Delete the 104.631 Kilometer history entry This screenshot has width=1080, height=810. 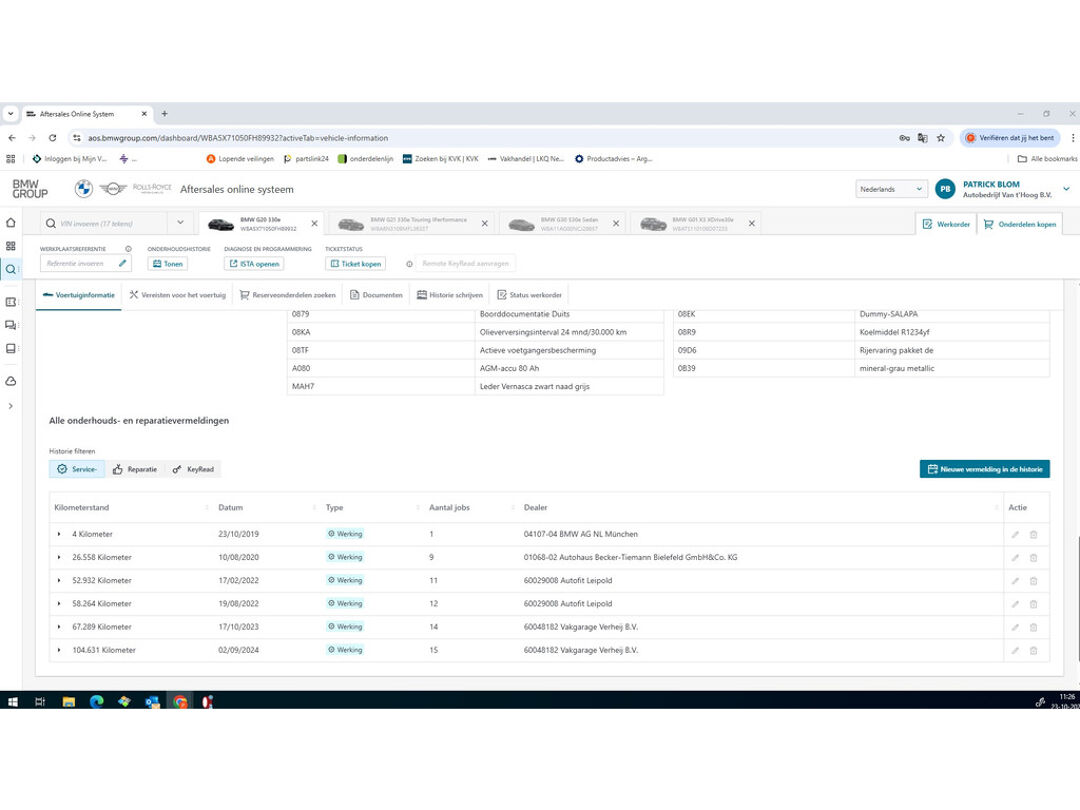click(1033, 650)
